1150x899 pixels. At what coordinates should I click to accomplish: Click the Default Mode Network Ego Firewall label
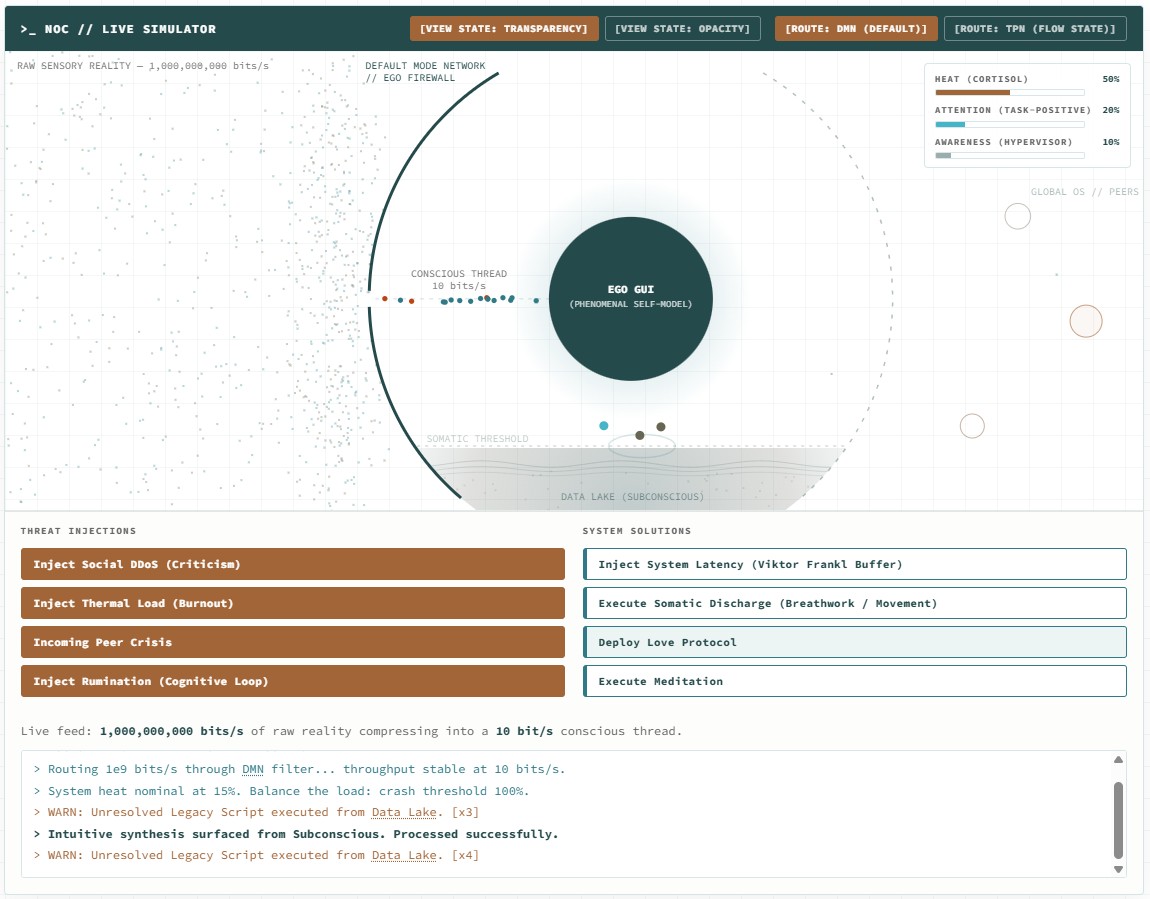(425, 72)
